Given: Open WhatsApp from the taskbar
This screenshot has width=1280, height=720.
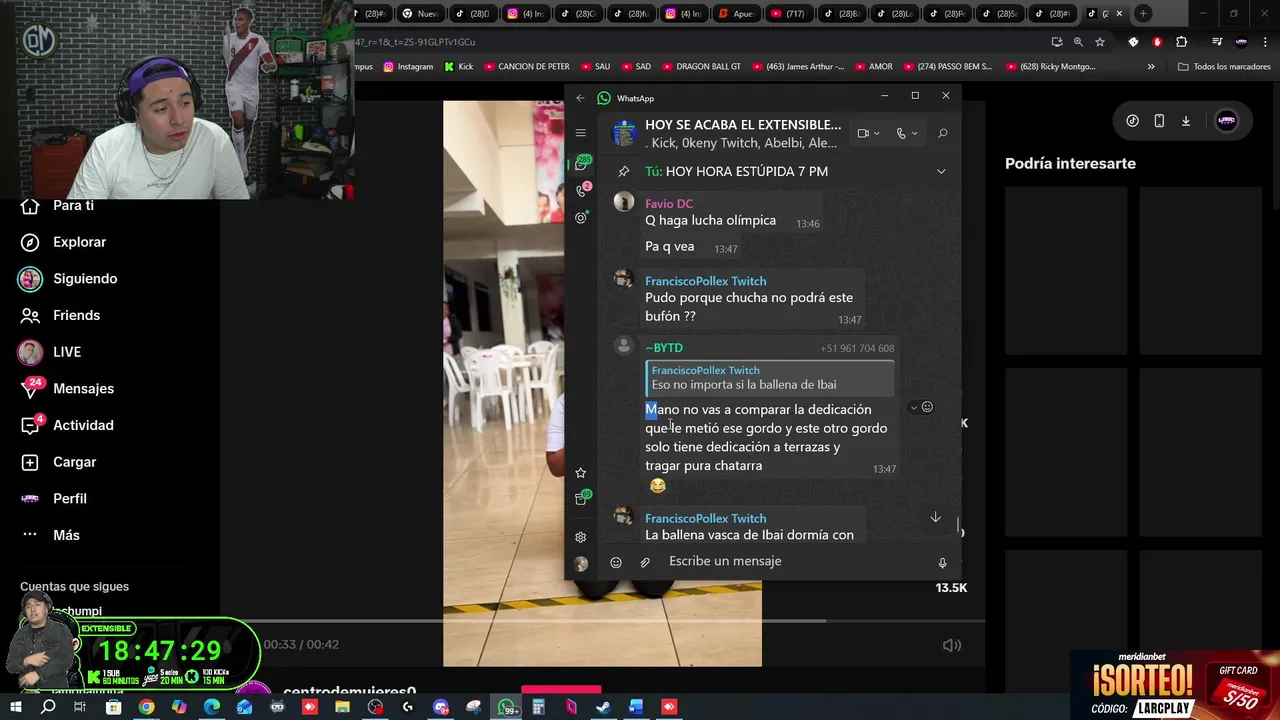Looking at the screenshot, I should point(507,707).
